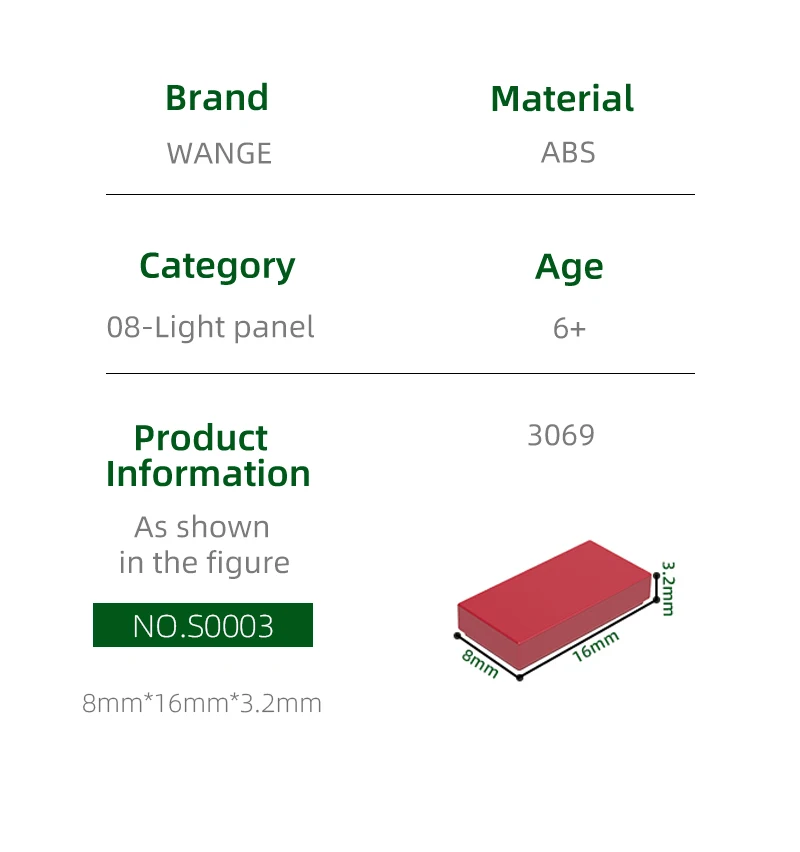Click the 8mm*16mm*3.2mm dimensions text
The width and height of the screenshot is (800, 852).
pos(202,703)
